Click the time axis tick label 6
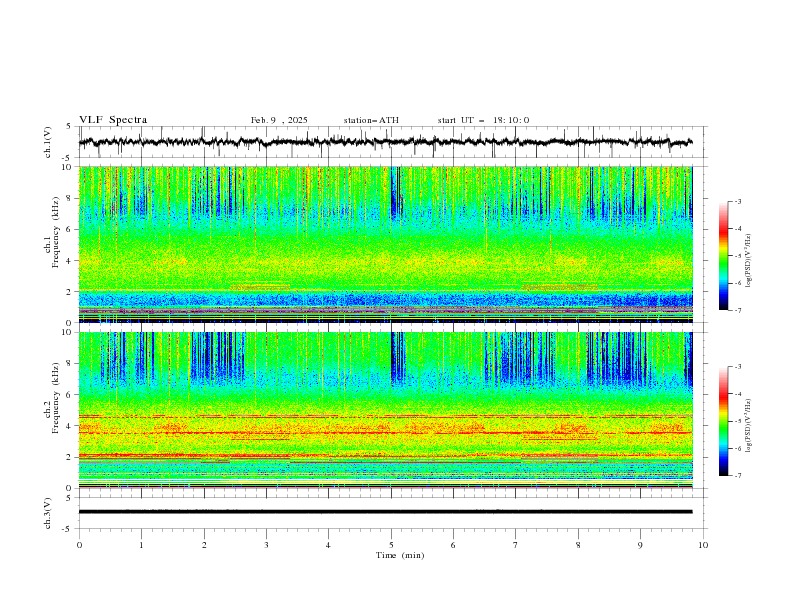This screenshot has width=792, height=612. pos(453,545)
